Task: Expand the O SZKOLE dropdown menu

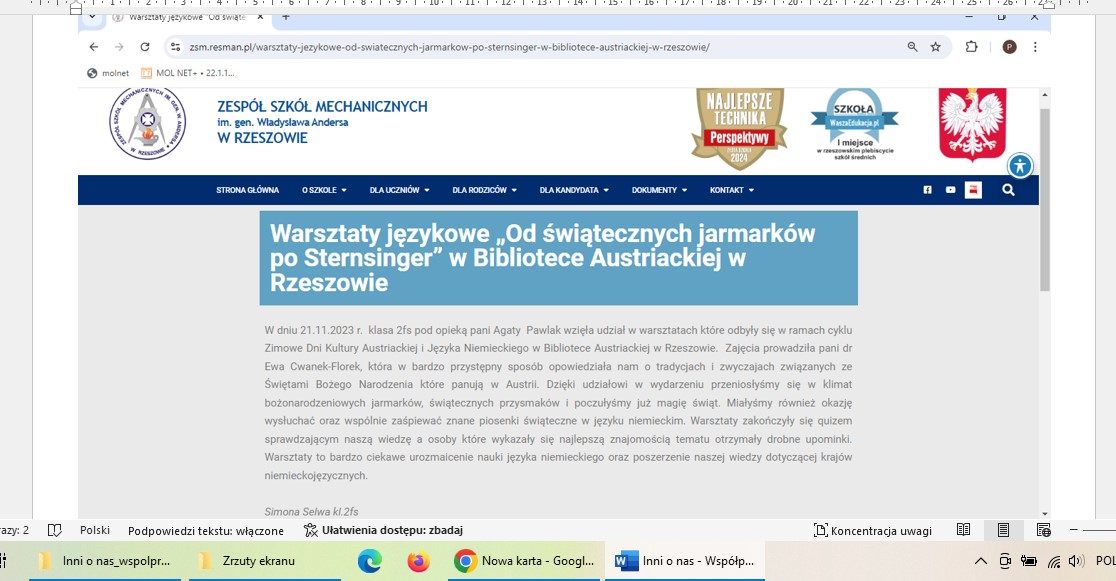Action: pos(324,190)
